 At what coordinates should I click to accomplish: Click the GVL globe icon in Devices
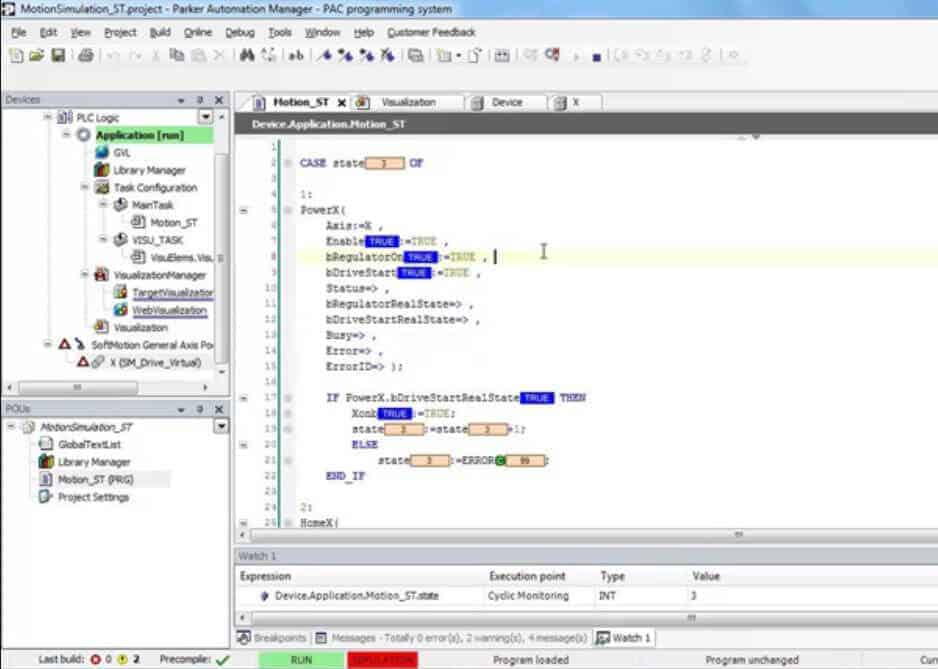point(102,153)
